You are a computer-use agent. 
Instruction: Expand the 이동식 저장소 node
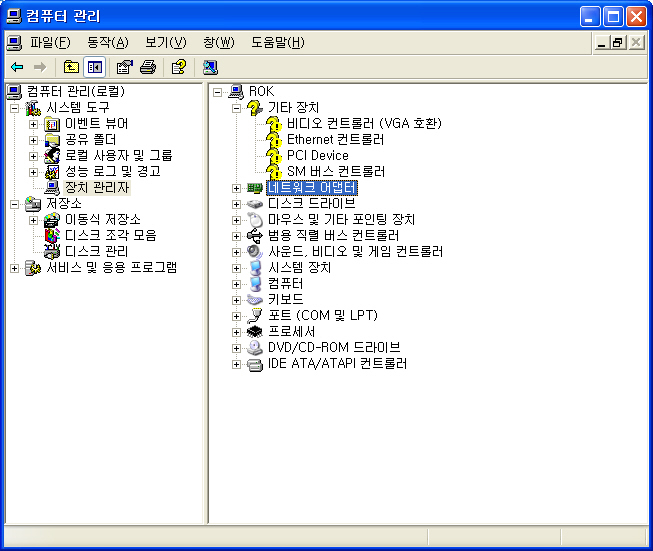[x=34, y=220]
